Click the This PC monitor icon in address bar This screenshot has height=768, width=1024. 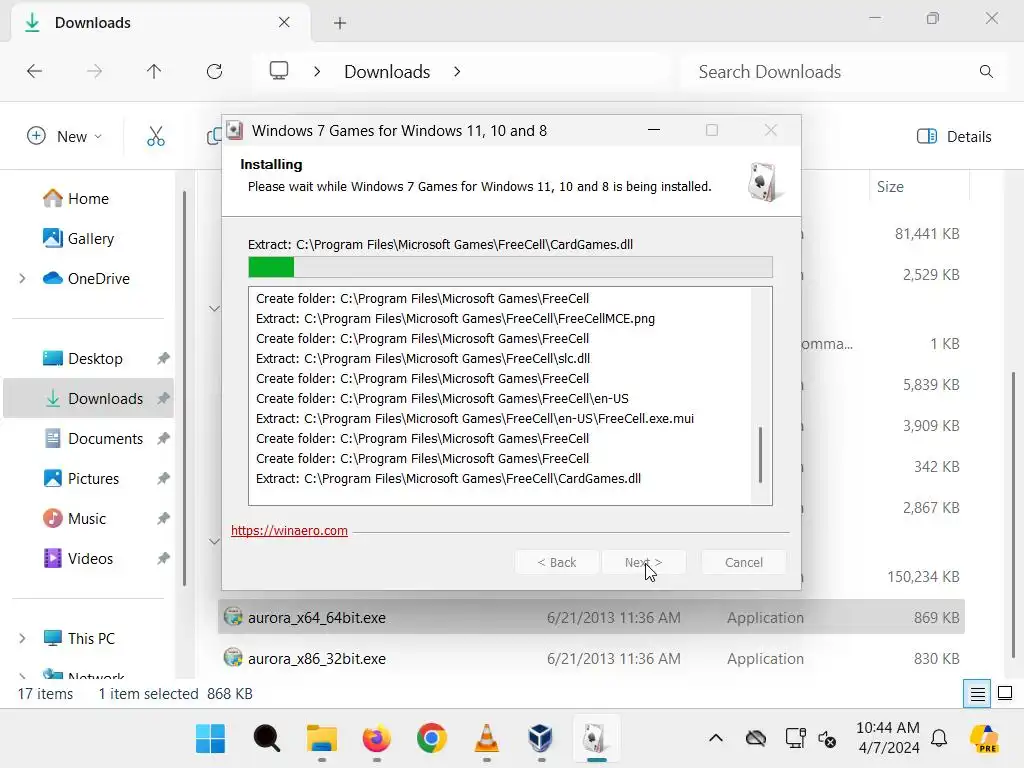pyautogui.click(x=279, y=71)
